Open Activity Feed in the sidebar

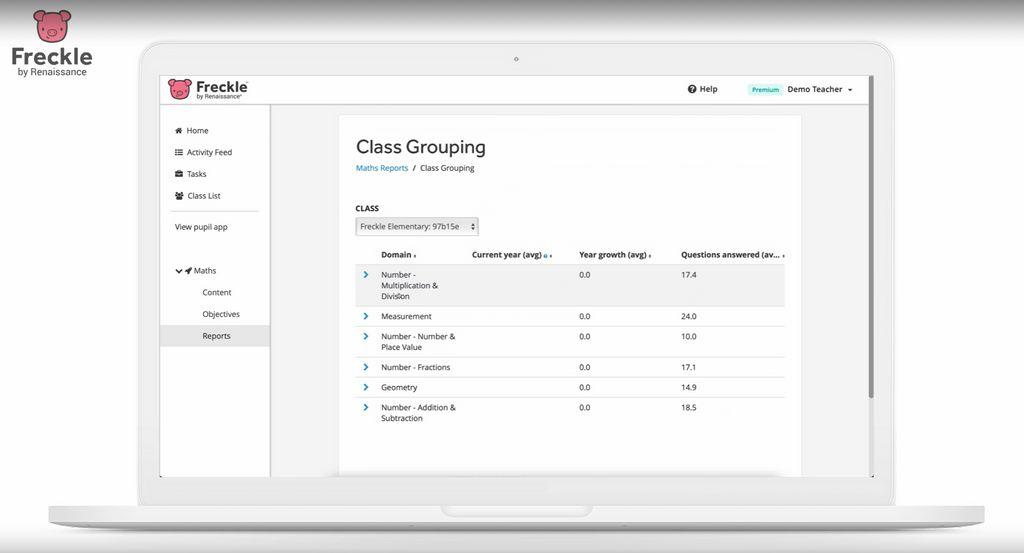pyautogui.click(x=209, y=152)
